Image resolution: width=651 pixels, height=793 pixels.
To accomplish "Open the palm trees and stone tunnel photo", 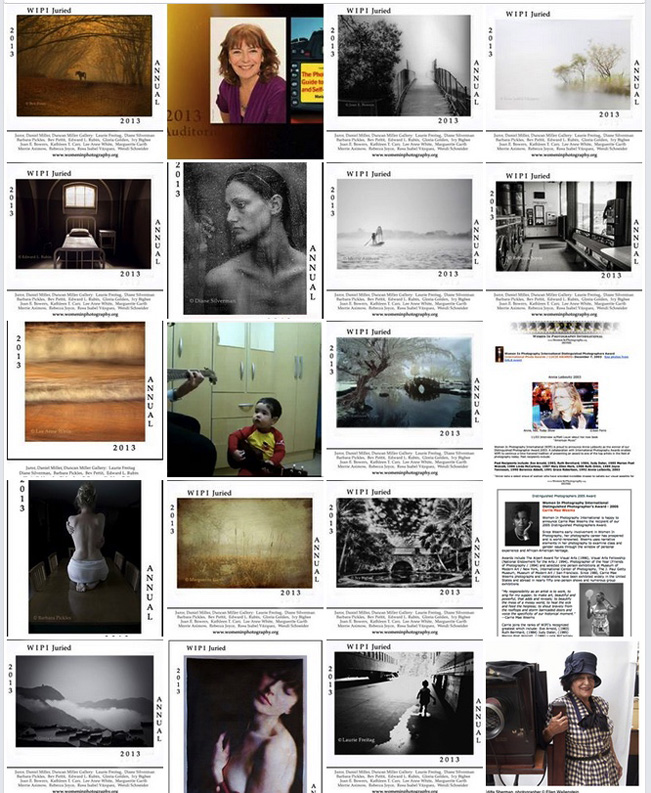I will (404, 558).
